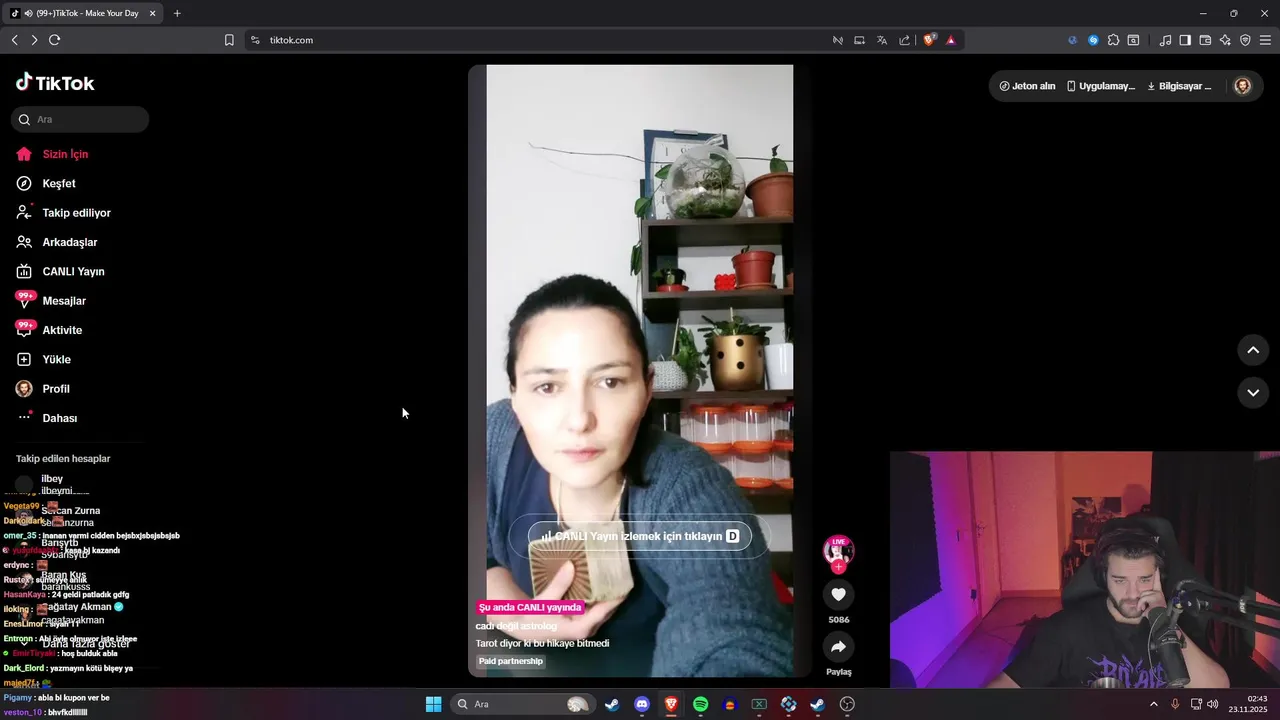Open the browser hamburger menu
This screenshot has width=1280, height=720.
tap(1265, 40)
